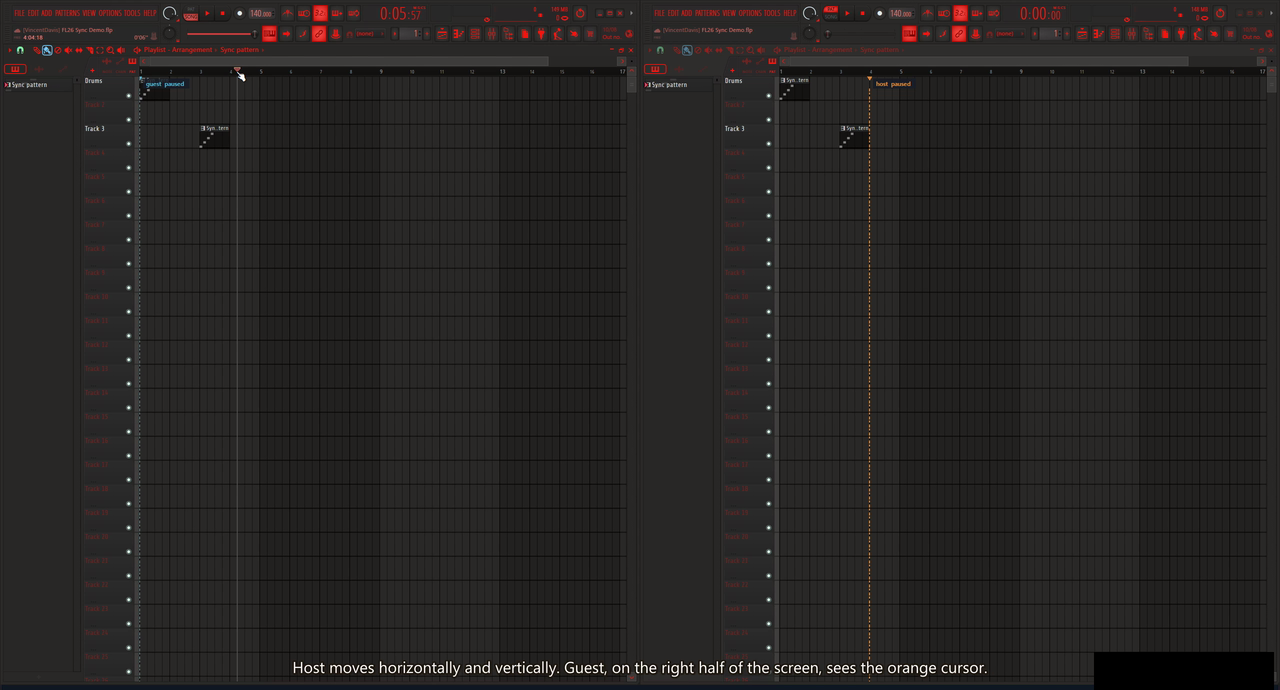1280x690 pixels.
Task: Select paint tool in right playlist toolbar
Action: click(687, 50)
